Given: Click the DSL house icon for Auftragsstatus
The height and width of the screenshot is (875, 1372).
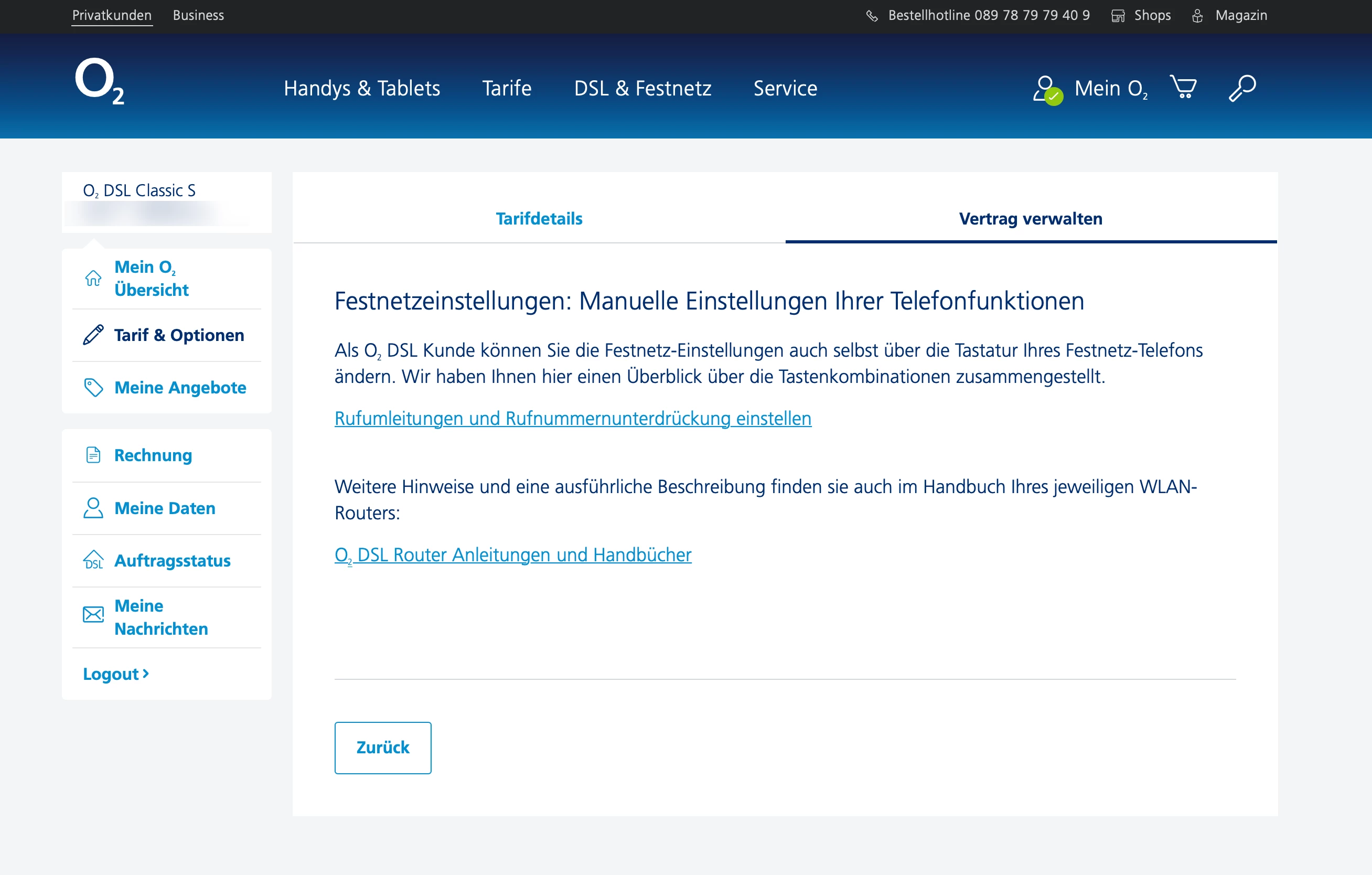Looking at the screenshot, I should point(93,560).
